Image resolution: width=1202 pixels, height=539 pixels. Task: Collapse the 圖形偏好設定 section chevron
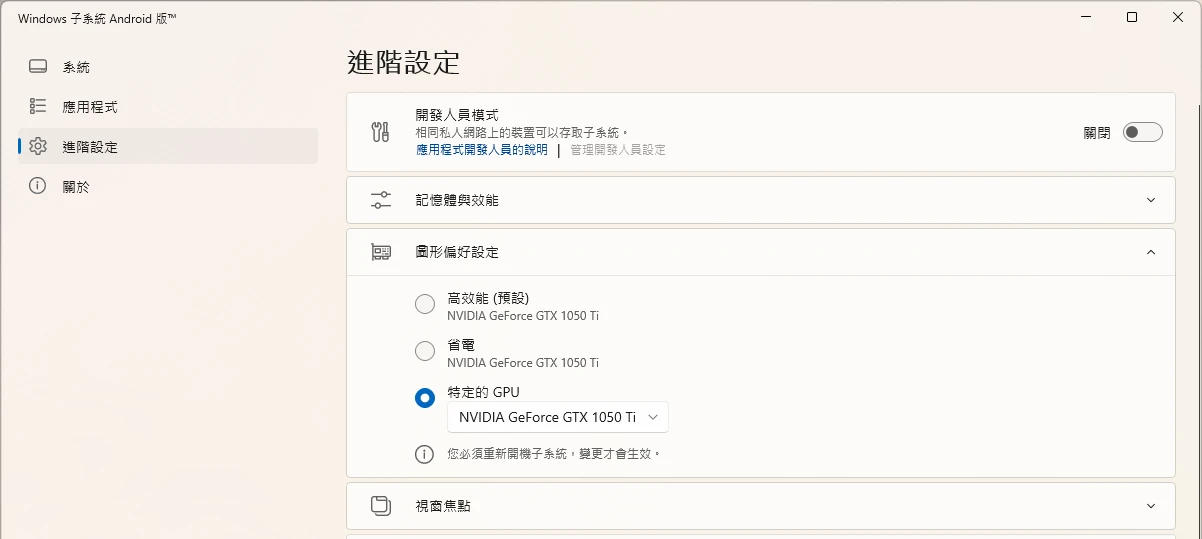[x=1151, y=252]
